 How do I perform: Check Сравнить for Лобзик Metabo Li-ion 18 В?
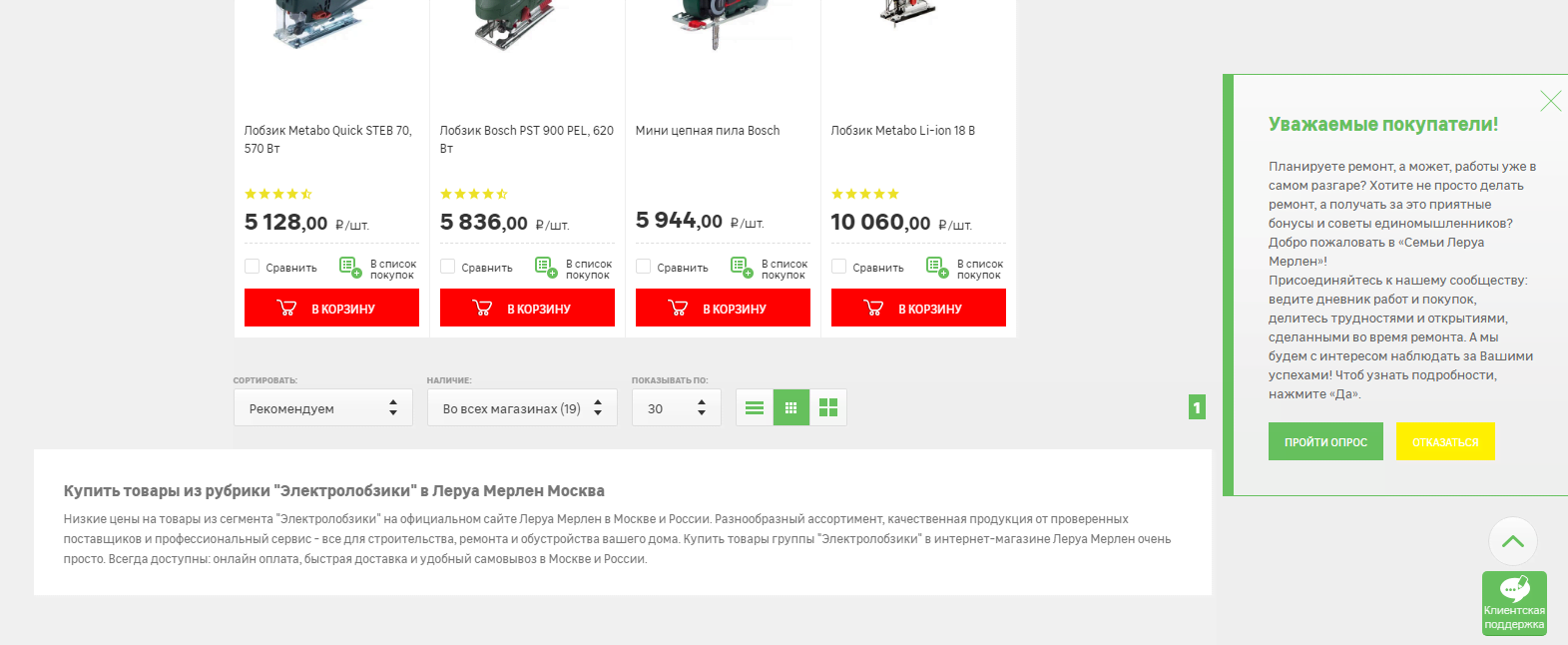click(x=839, y=267)
